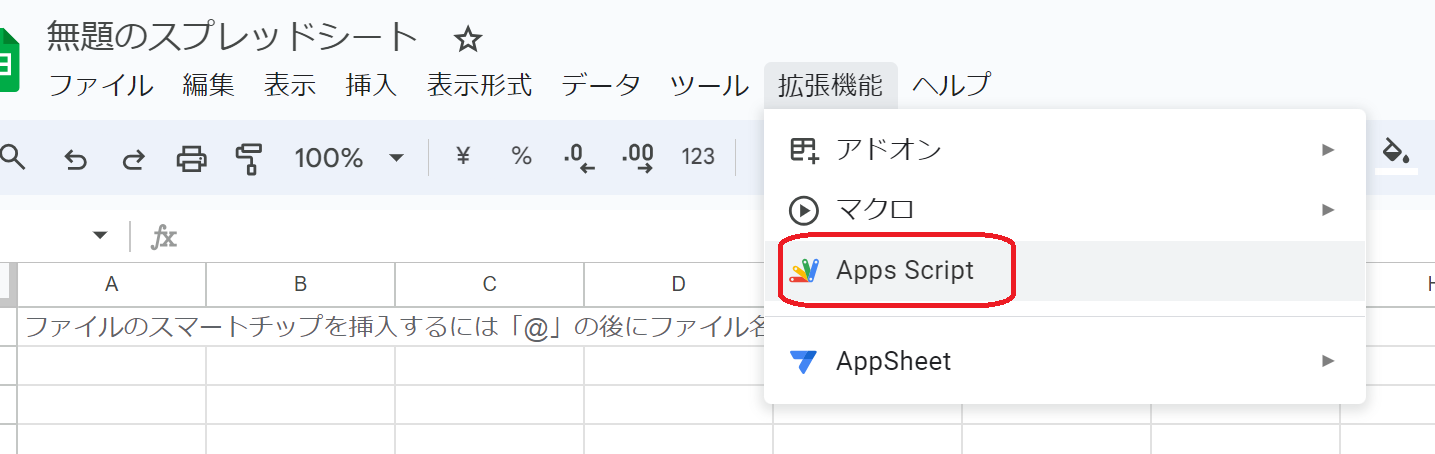Screen dimensions: 1435x454
Task: Open the ツール menu
Action: 709,85
